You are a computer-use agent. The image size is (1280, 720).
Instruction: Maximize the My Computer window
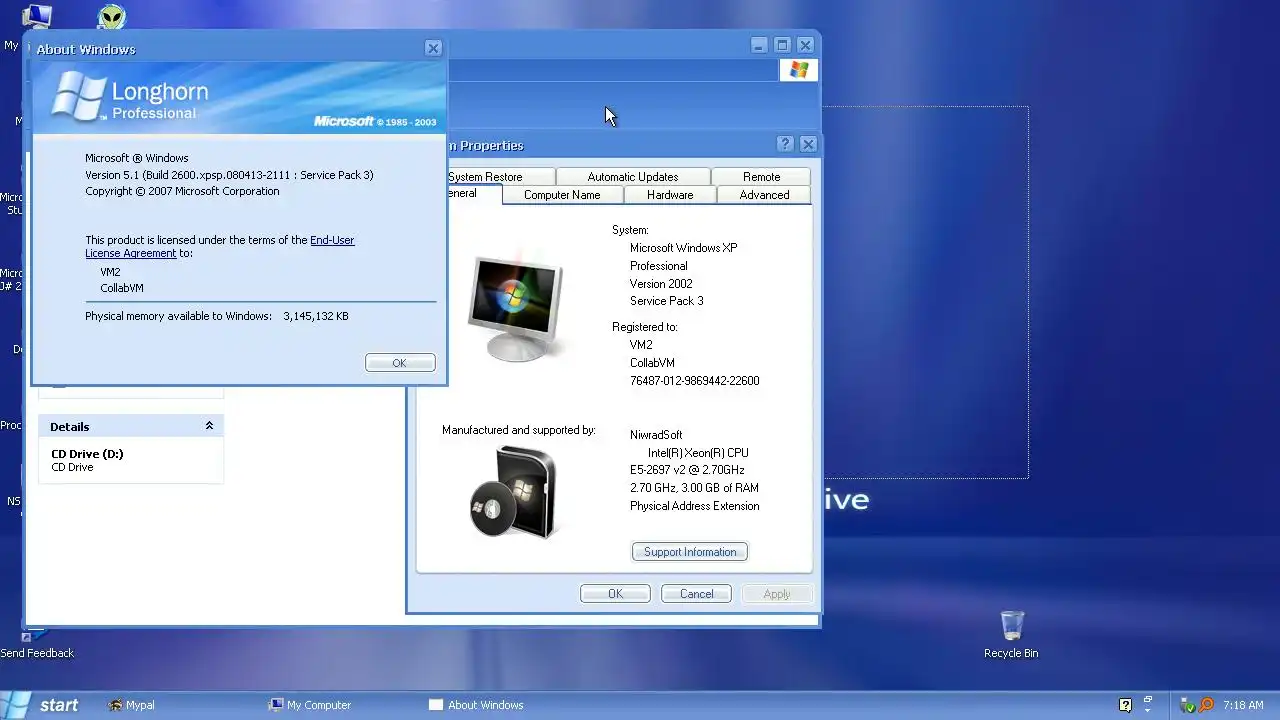point(782,45)
